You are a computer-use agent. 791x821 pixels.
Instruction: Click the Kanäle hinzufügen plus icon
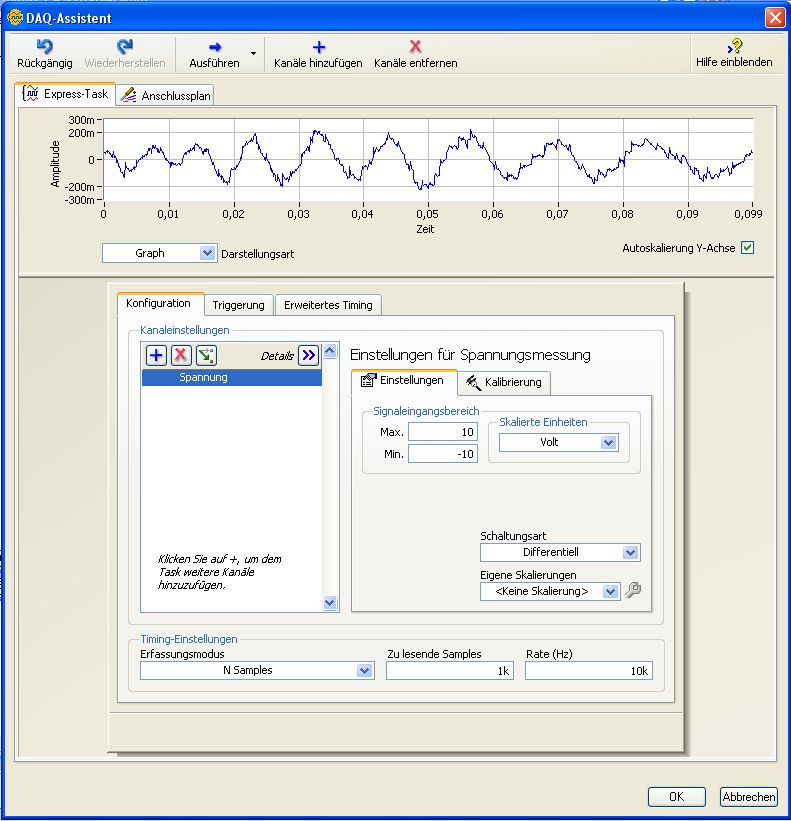tap(318, 47)
